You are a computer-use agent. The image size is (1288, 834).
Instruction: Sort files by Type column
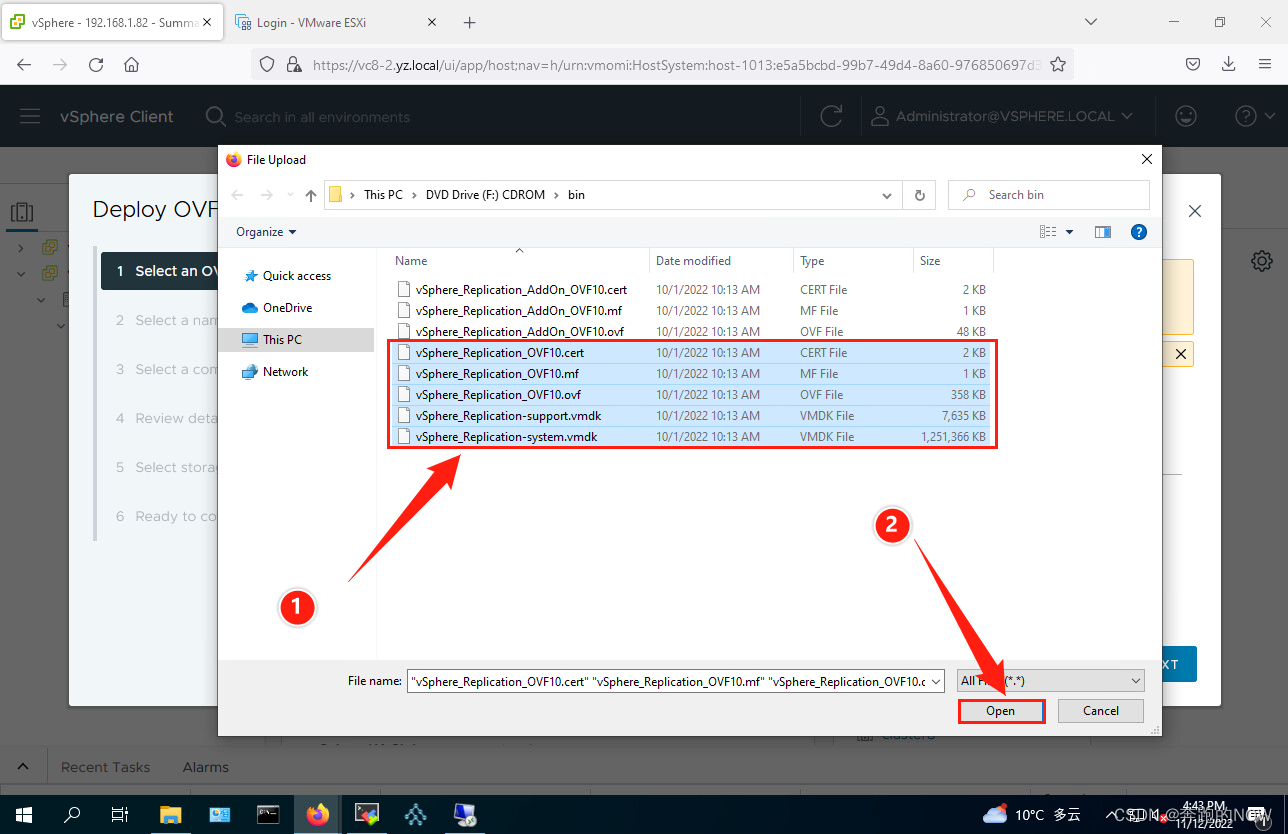pos(853,261)
